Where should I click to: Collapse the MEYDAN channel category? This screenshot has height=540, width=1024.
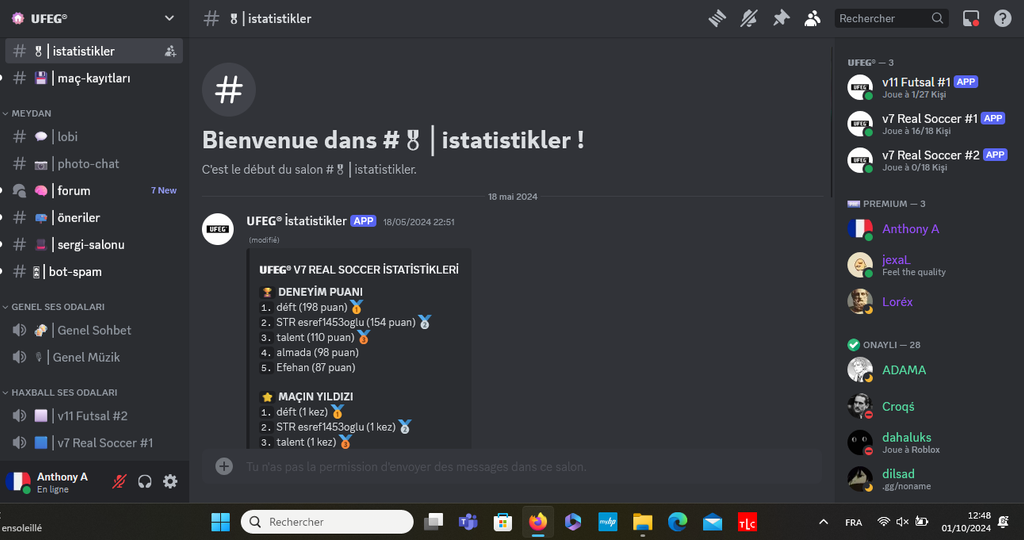coord(31,113)
